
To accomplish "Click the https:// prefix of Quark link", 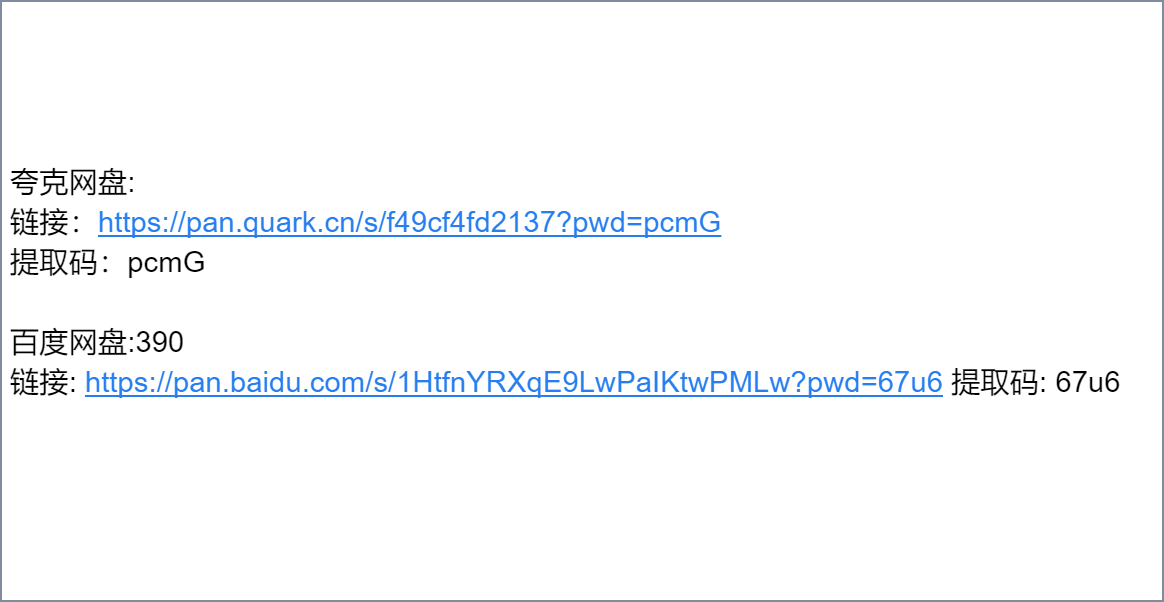I will click(x=138, y=222).
